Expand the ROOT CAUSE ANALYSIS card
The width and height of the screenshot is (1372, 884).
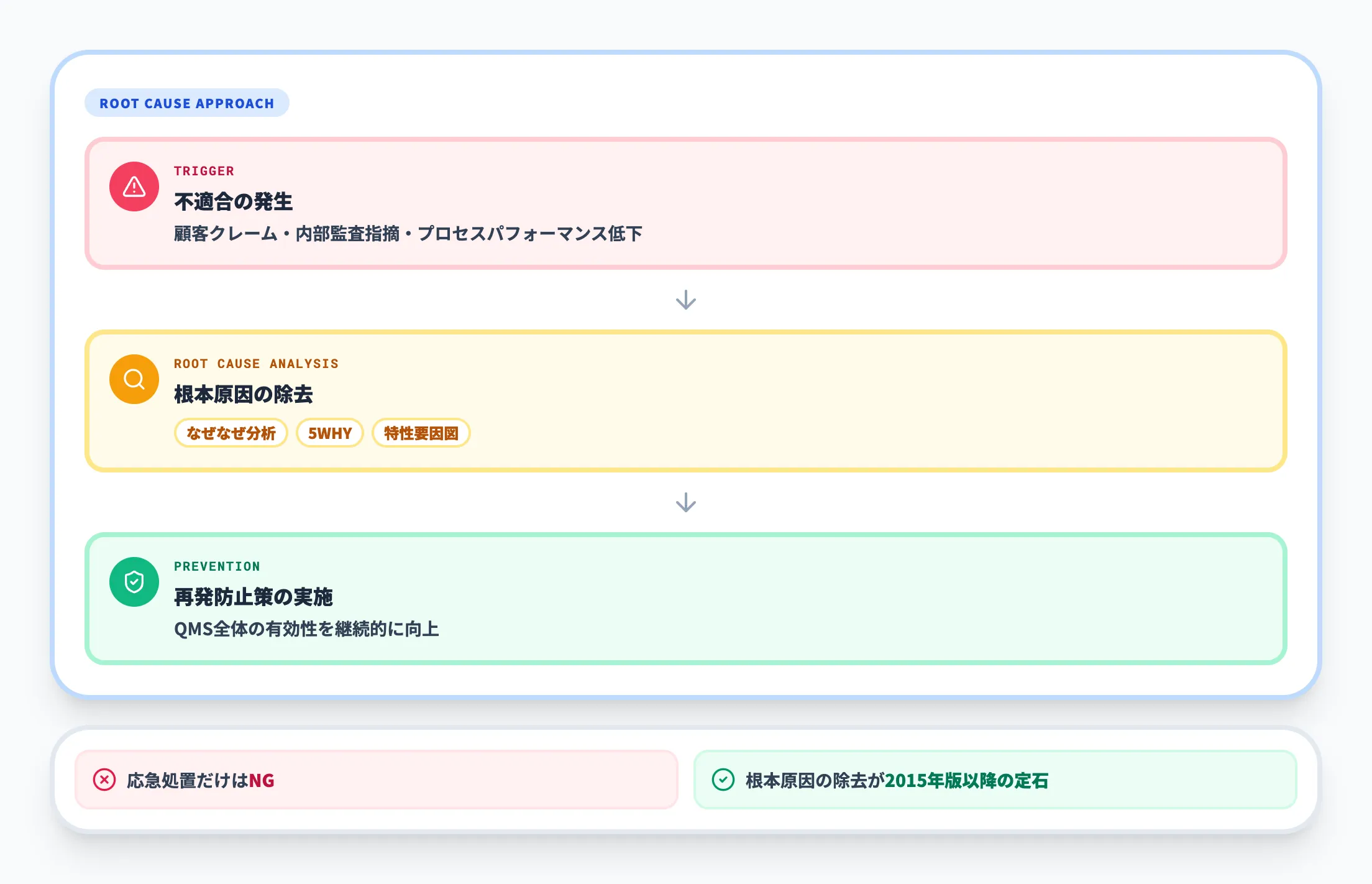tap(684, 400)
